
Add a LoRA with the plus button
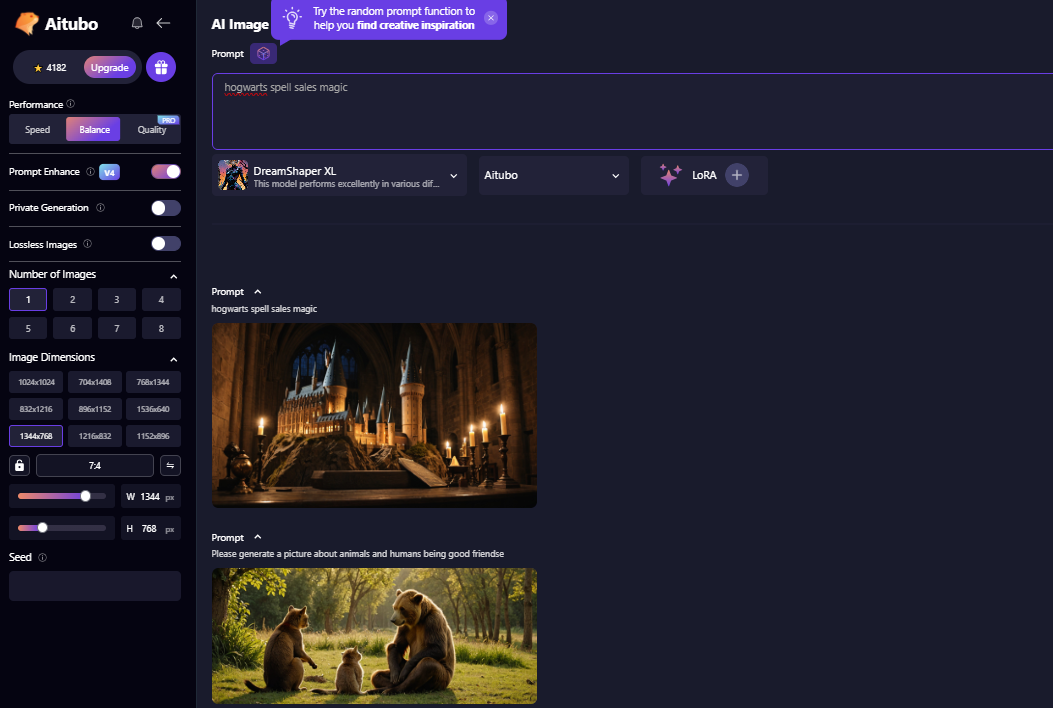pos(737,175)
